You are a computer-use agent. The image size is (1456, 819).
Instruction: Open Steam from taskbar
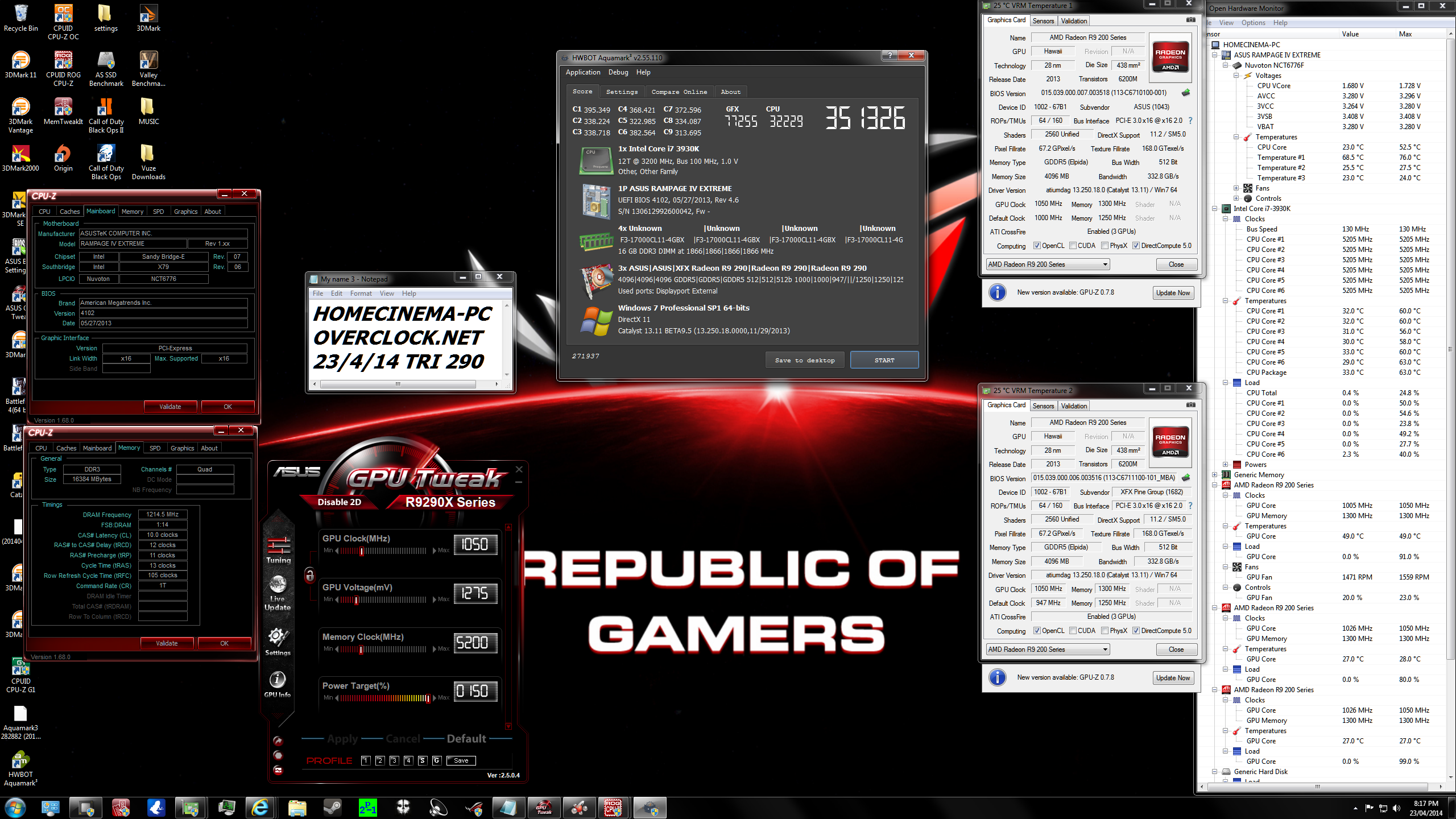coord(332,808)
